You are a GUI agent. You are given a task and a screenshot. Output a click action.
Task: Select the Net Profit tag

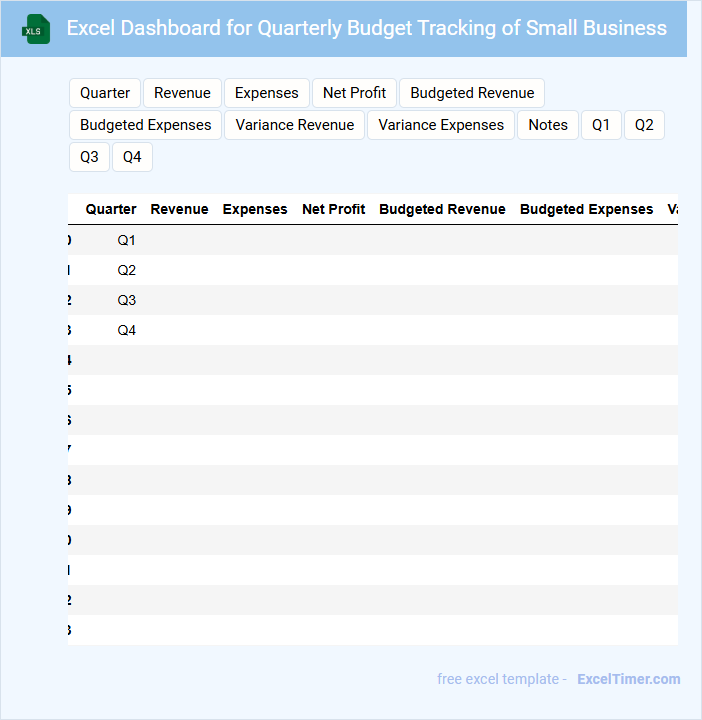pyautogui.click(x=354, y=93)
